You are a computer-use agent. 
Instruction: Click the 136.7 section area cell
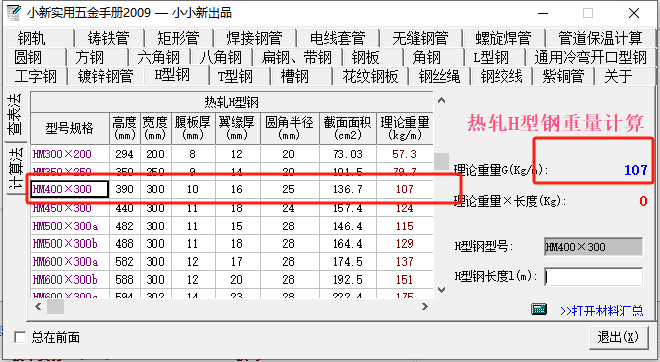tap(348, 189)
